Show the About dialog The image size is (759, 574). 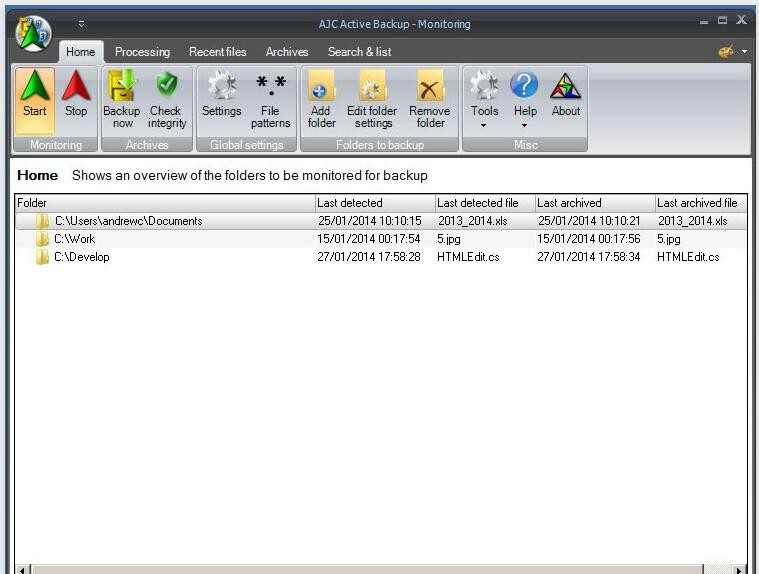566,101
